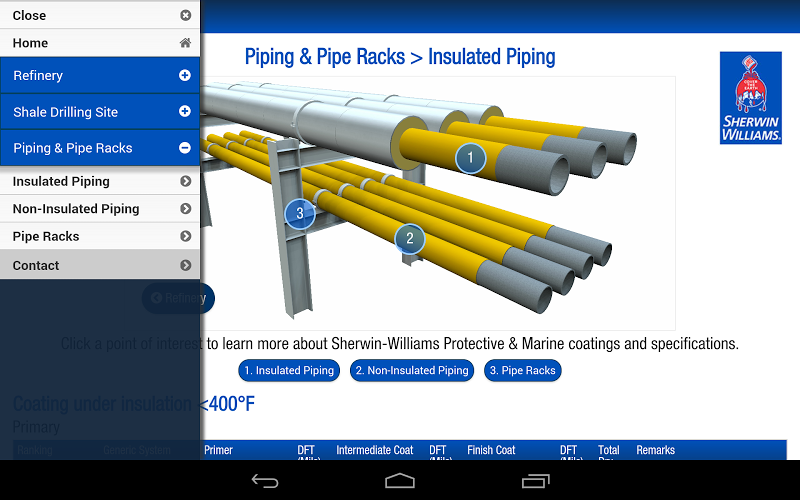The image size is (800, 500).
Task: Click the 2. Non-Insulated Piping button
Action: 412,370
